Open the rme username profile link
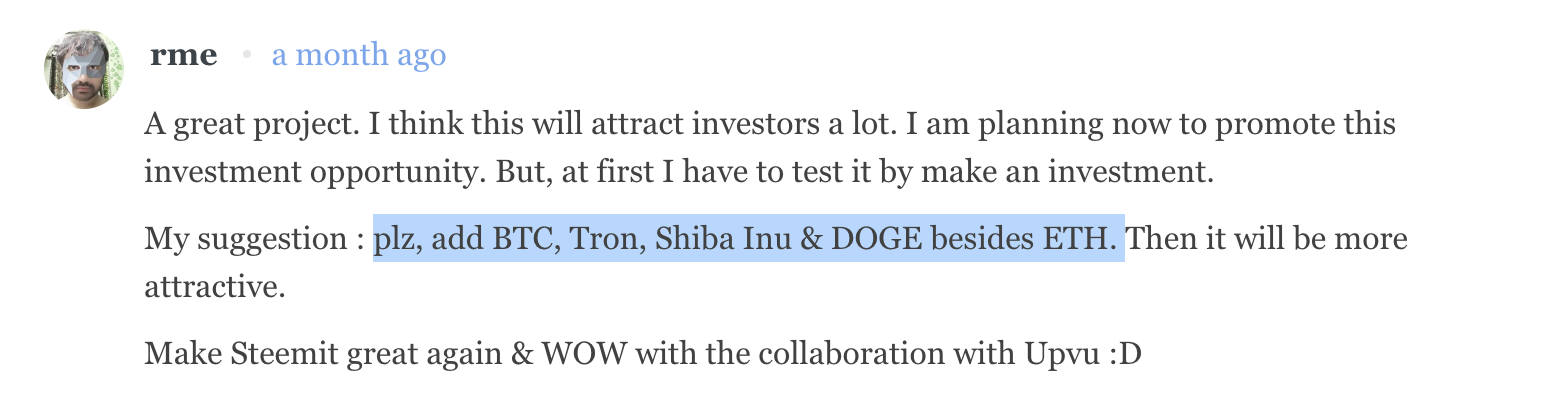This screenshot has width=1556, height=410. (x=183, y=56)
